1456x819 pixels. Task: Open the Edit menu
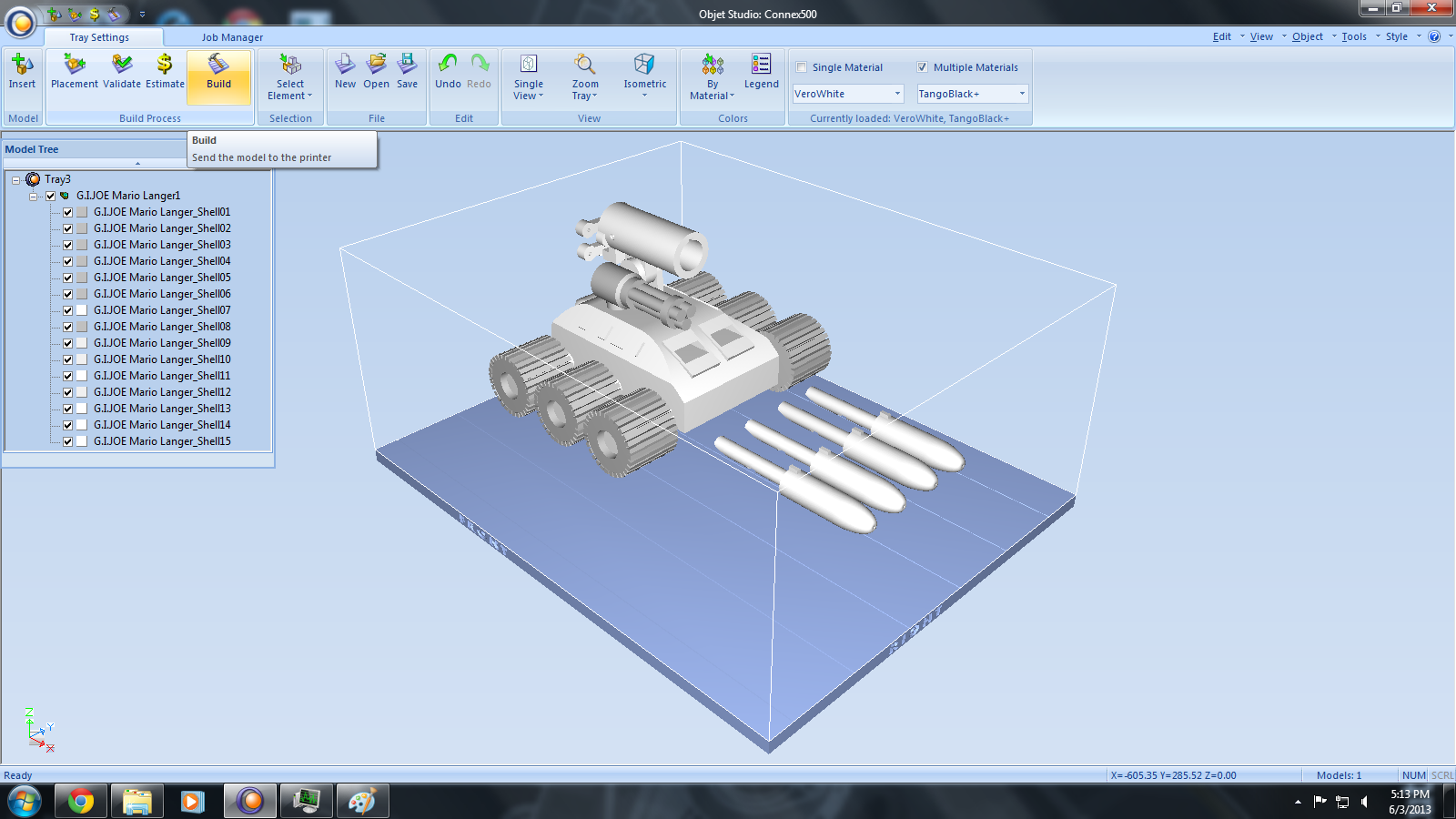pos(1222,36)
